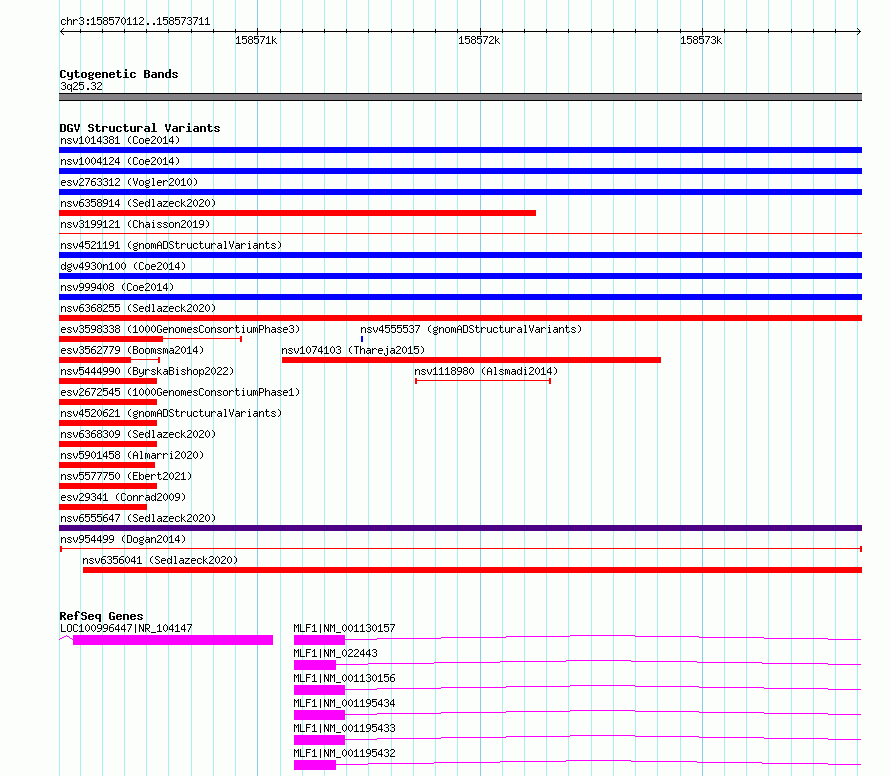This screenshot has width=890, height=776.
Task: Select esv3598338 (1000GenomesConsortiumPhase3) label
Action: click(180, 329)
